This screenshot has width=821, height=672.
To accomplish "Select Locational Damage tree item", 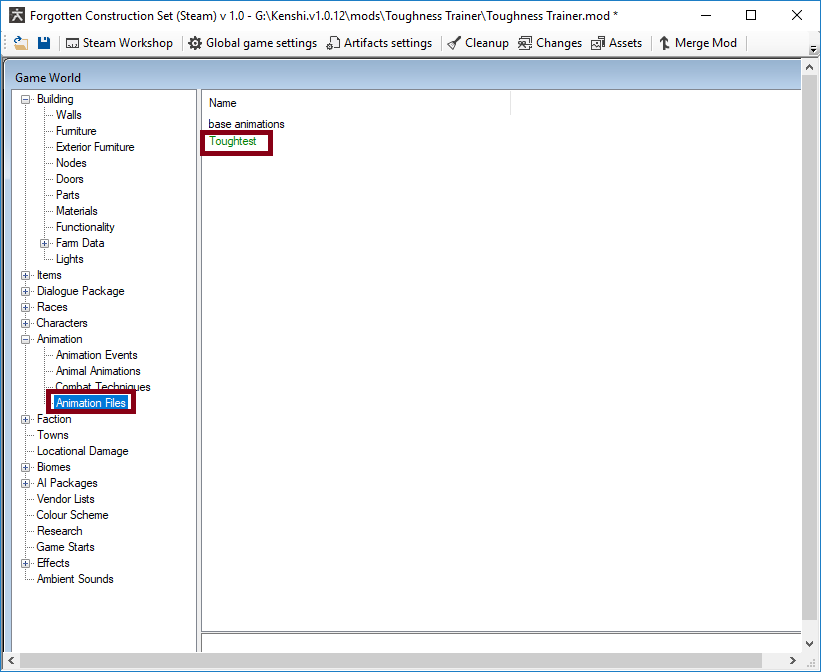I will 82,451.
